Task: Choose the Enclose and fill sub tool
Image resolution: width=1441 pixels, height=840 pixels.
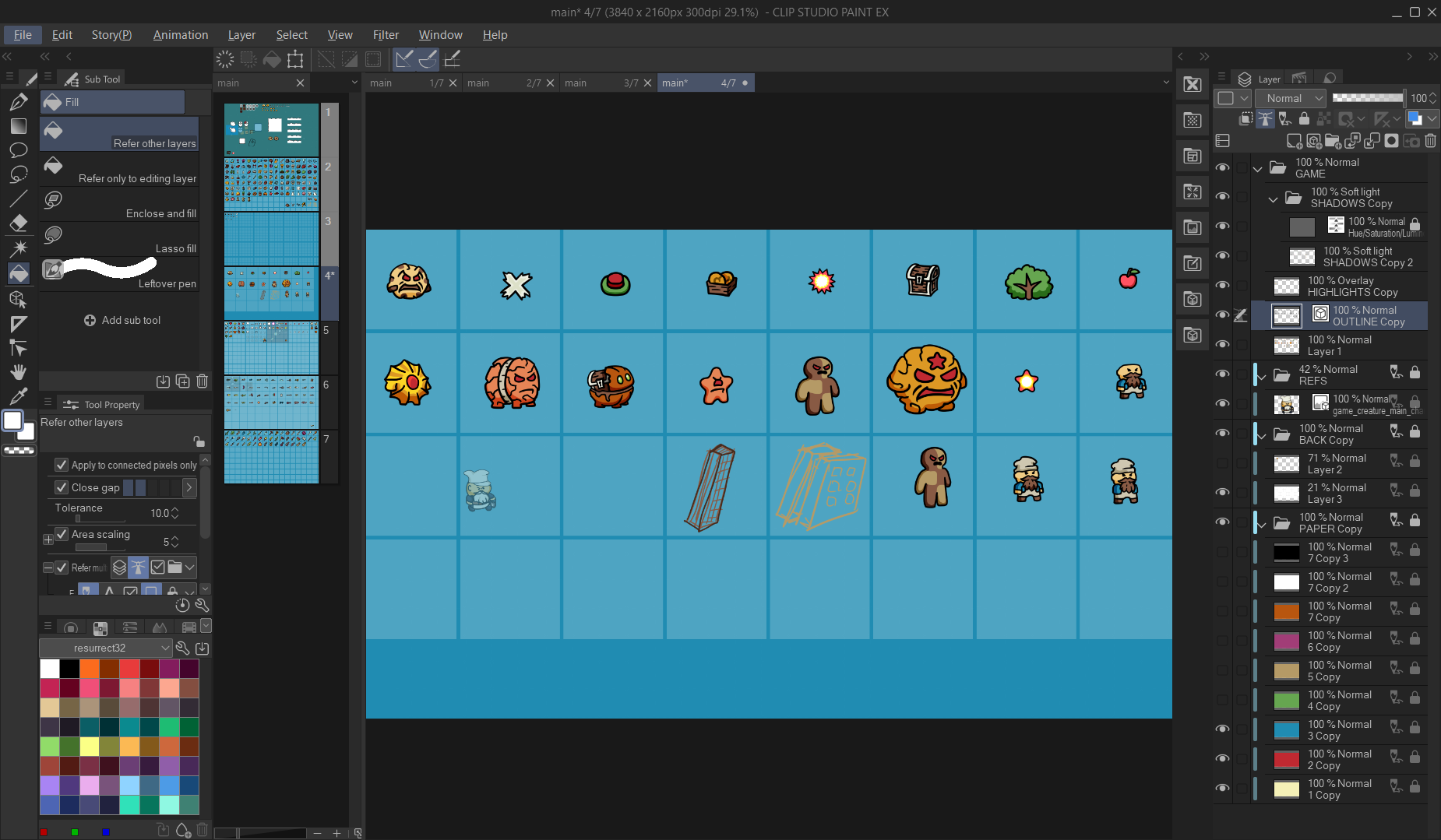Action: tap(120, 204)
